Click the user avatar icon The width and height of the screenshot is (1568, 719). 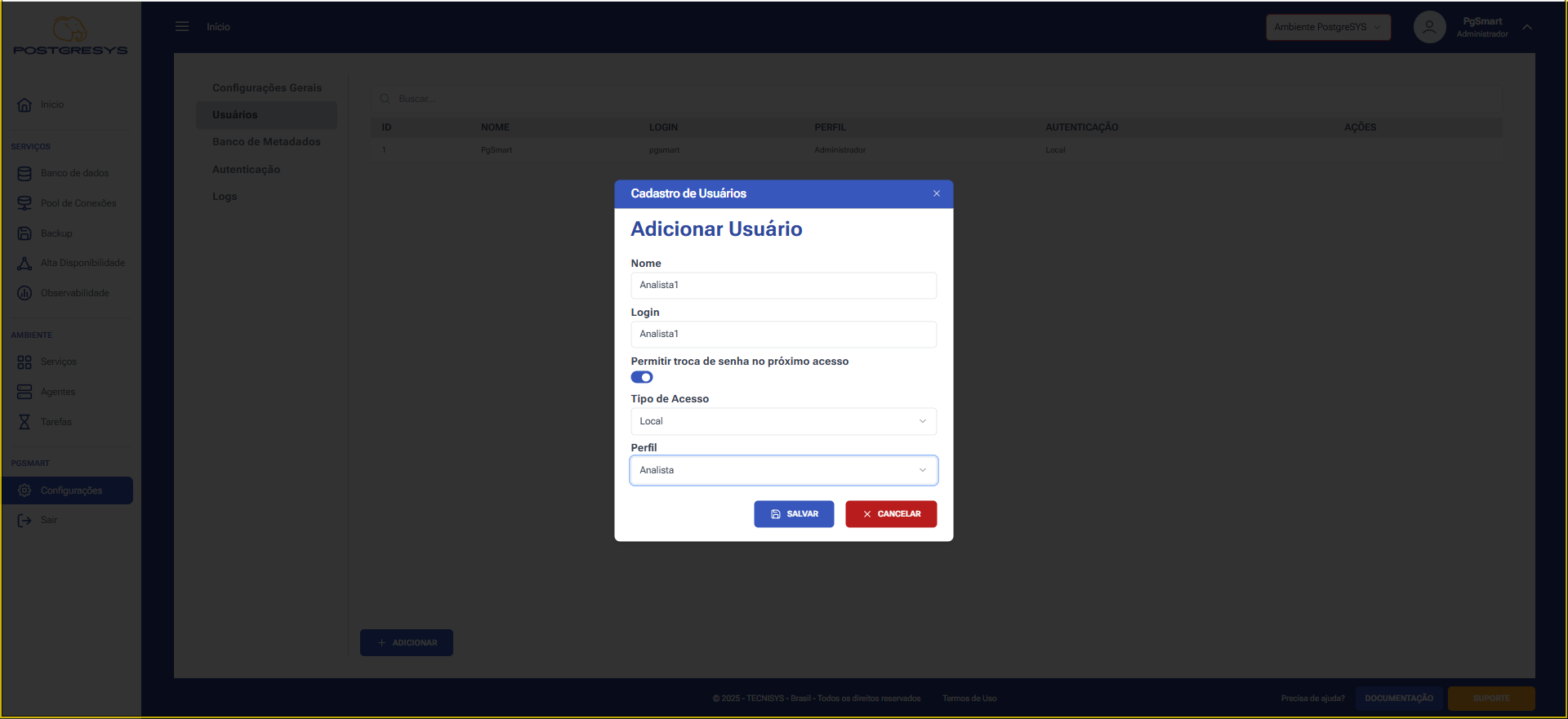(x=1429, y=27)
